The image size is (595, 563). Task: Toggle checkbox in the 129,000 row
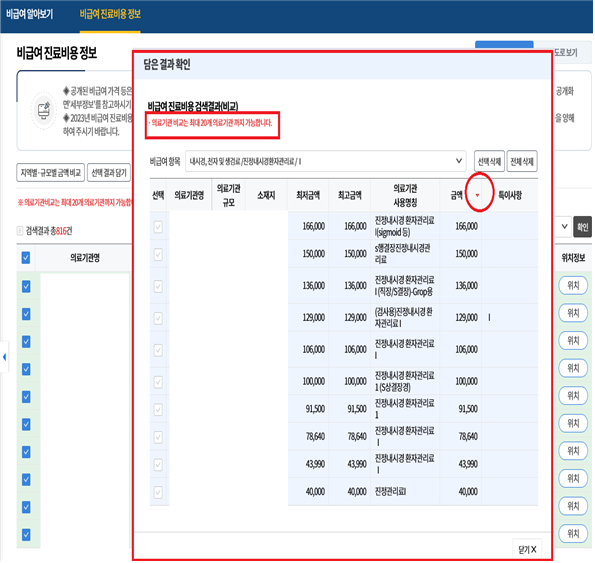click(158, 318)
